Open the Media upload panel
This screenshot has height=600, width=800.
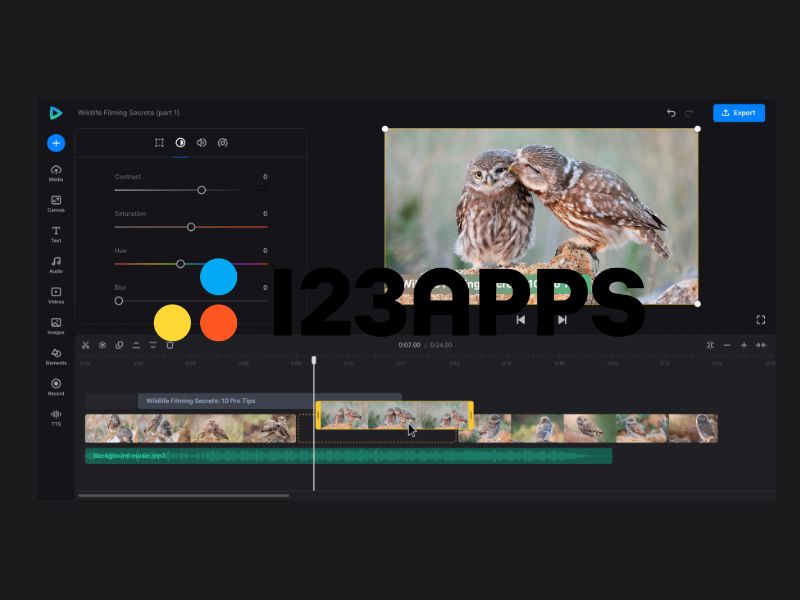coord(56,172)
